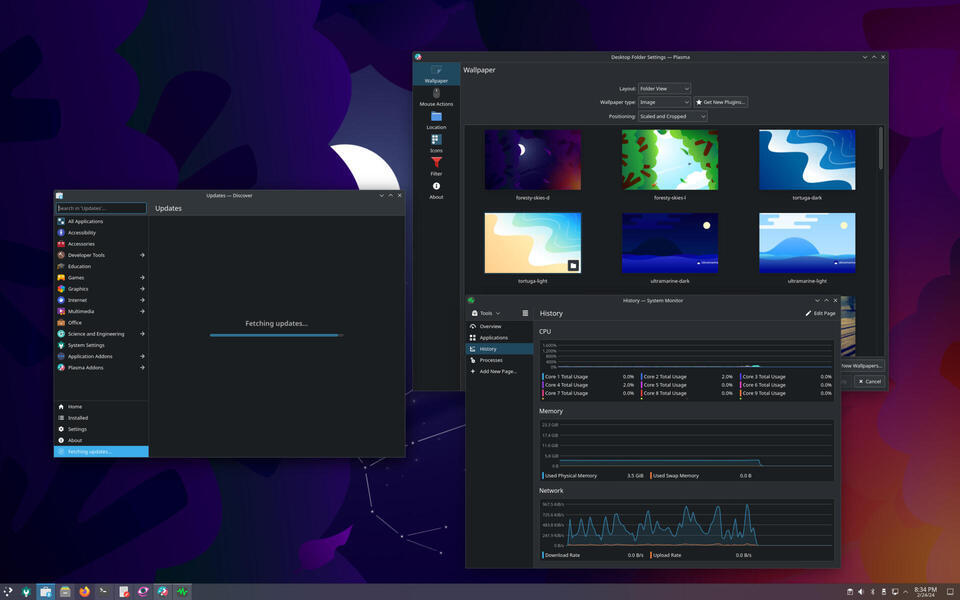The width and height of the screenshot is (960, 600).
Task: Open the Icons settings page
Action: 436,143
